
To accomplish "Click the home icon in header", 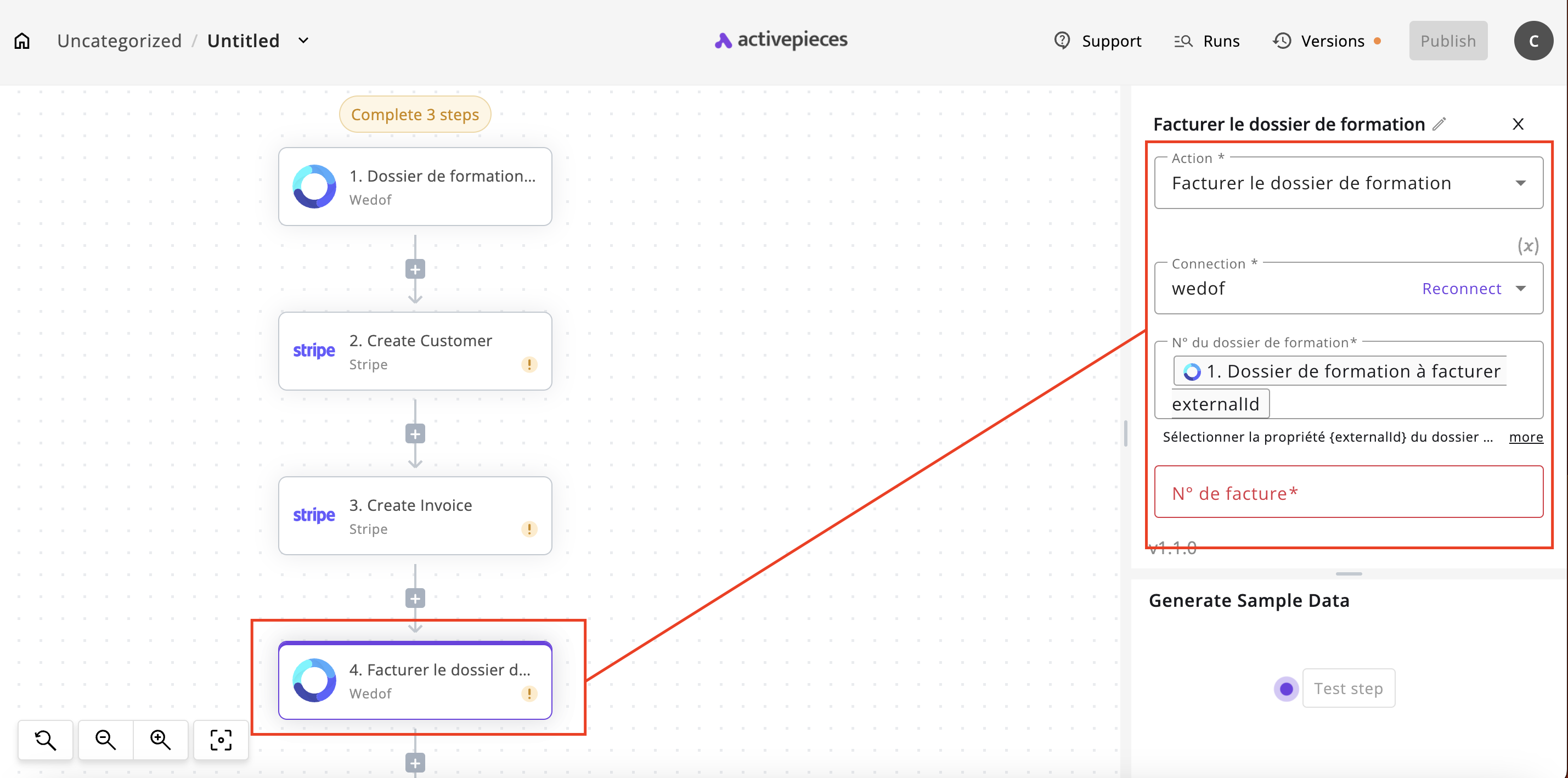I will [22, 41].
